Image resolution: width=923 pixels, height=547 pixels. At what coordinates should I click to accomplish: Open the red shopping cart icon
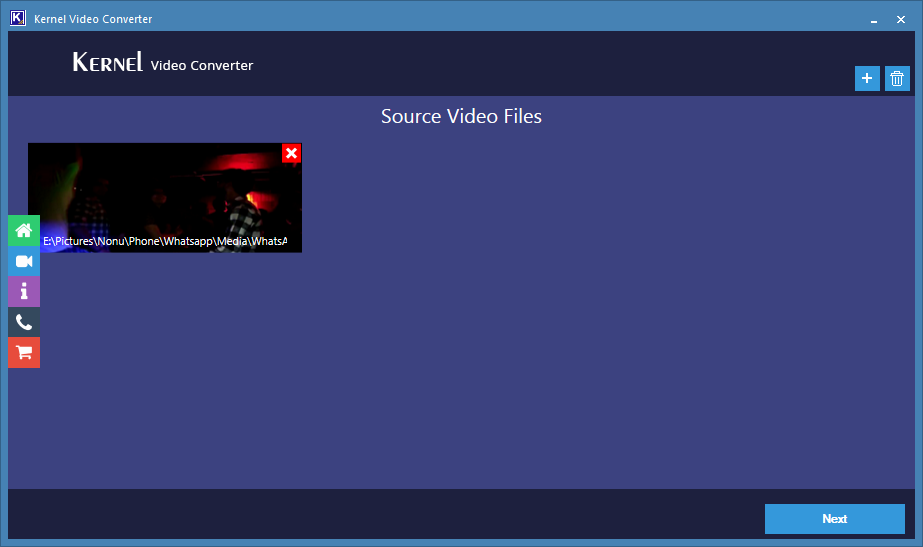click(24, 352)
